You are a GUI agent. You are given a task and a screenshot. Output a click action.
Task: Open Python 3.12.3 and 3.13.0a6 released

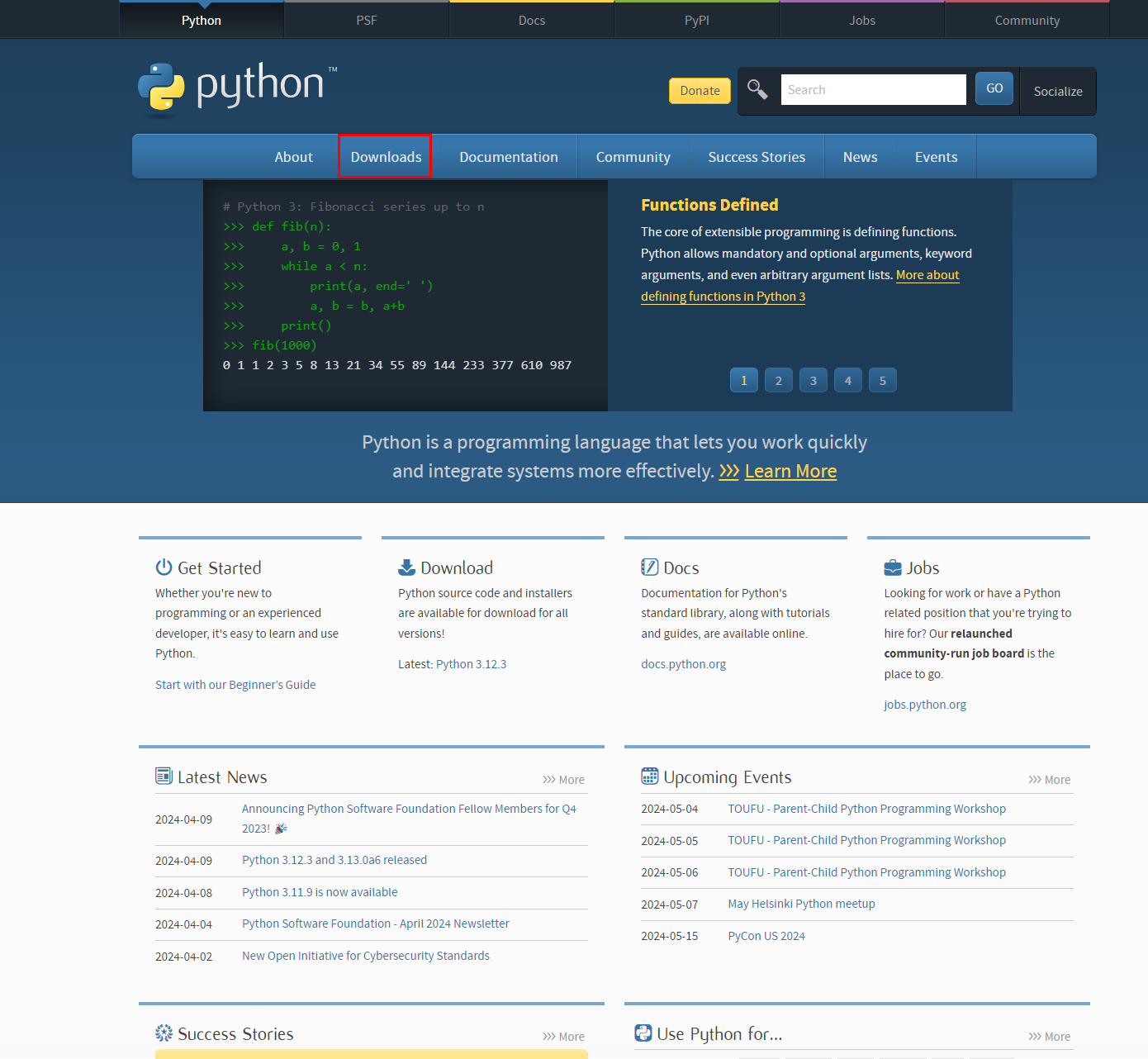(x=334, y=860)
